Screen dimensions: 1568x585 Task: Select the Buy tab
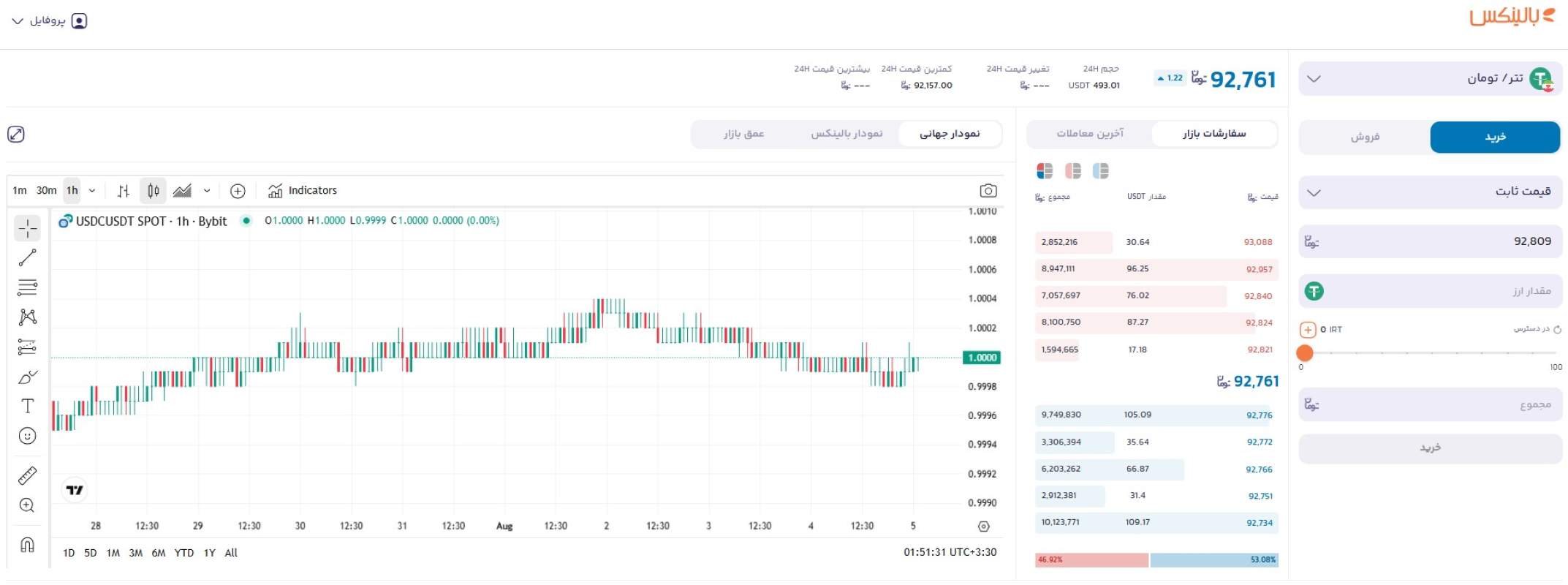[x=1495, y=137]
